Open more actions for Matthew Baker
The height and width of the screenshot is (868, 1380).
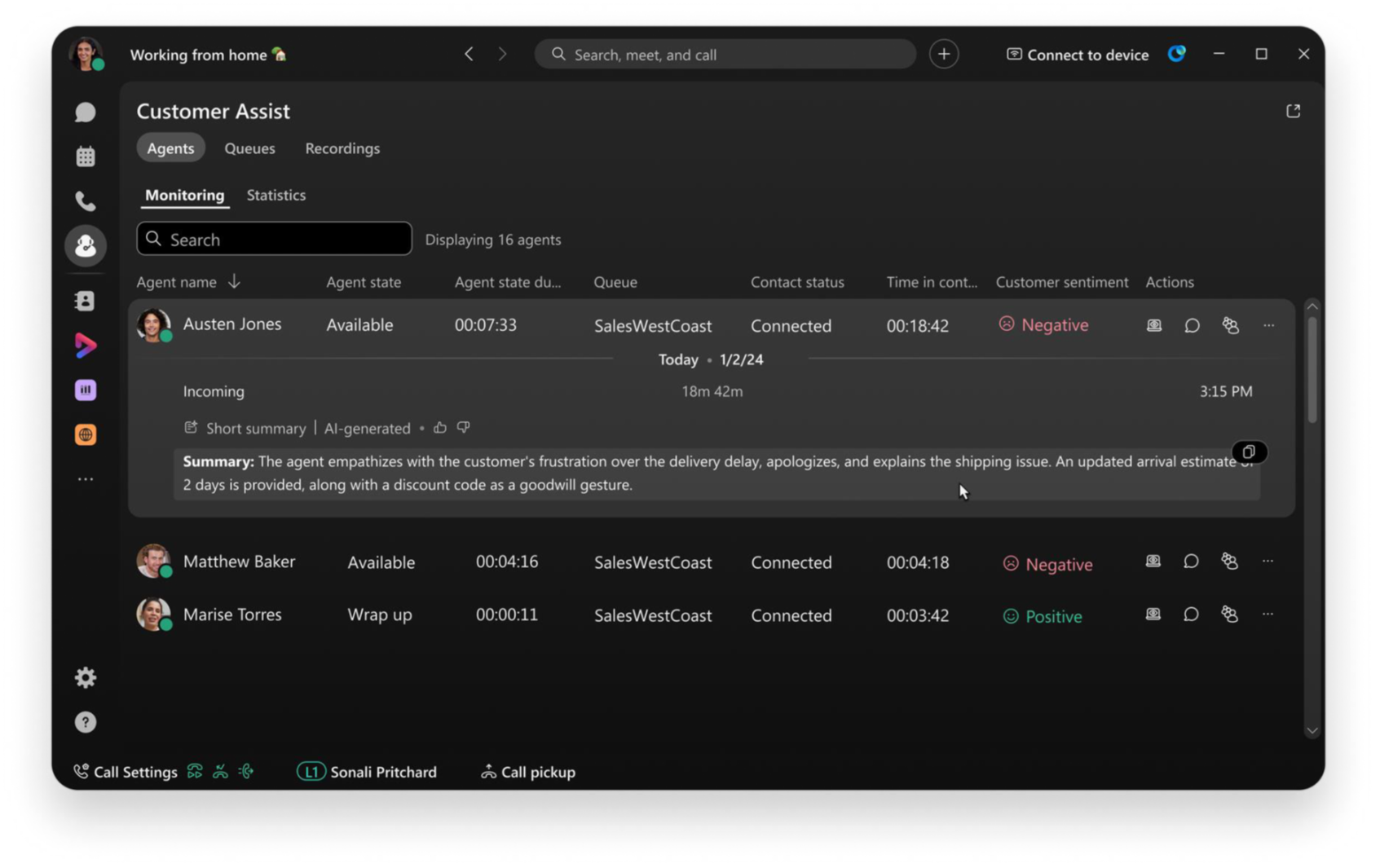[x=1268, y=561]
